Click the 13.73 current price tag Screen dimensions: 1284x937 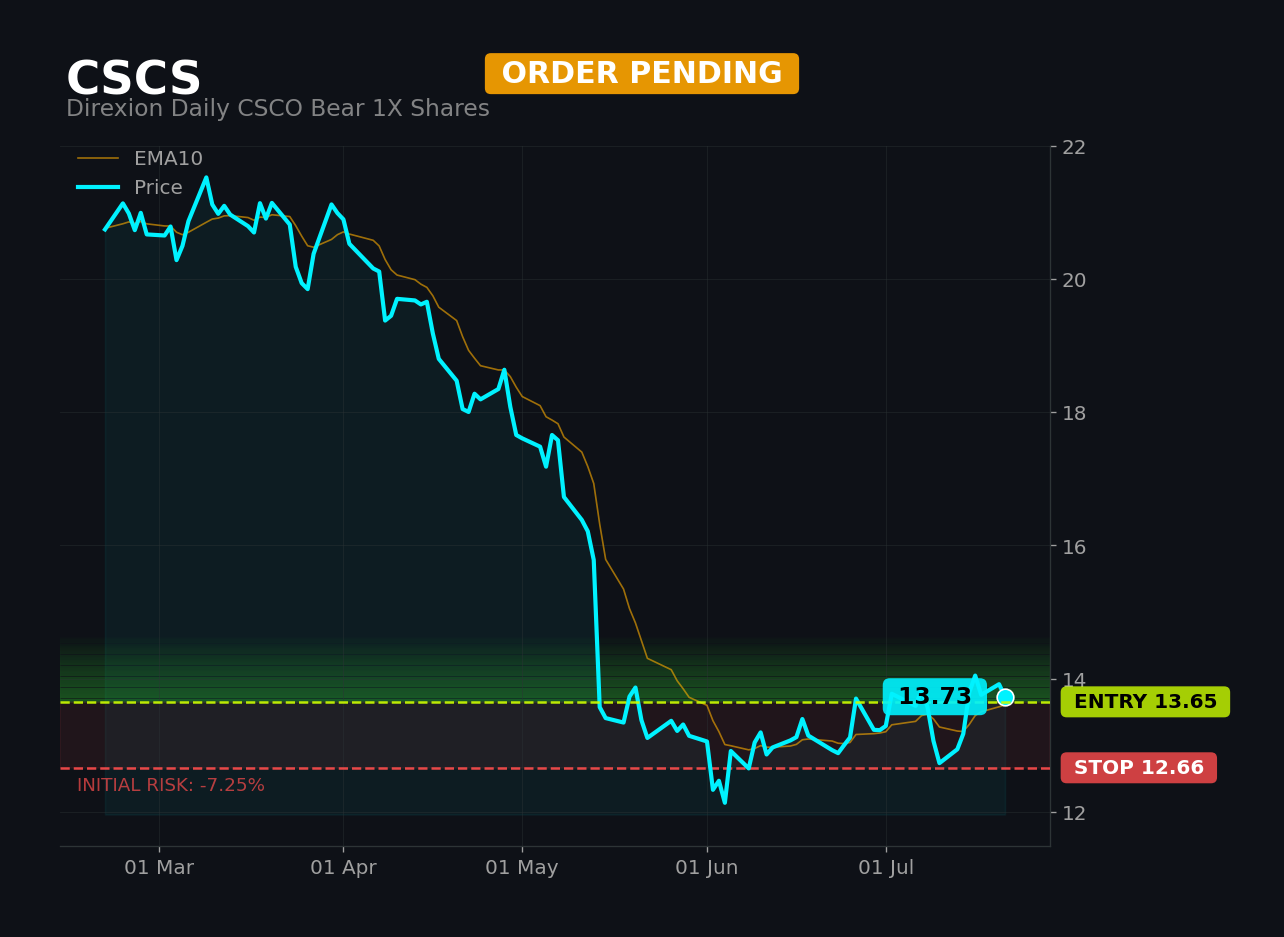coord(935,697)
